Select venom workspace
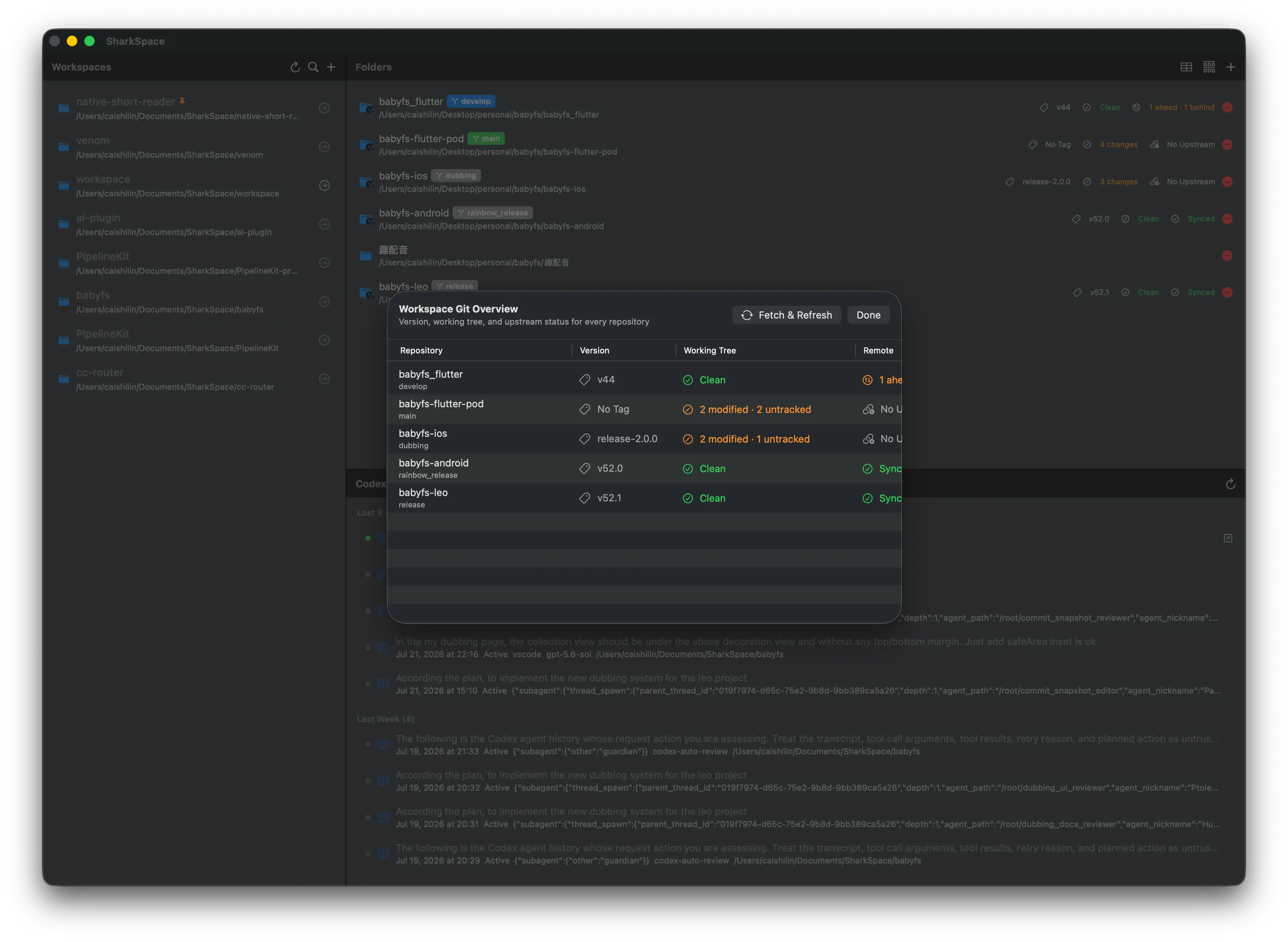Screen dimensions: 1288x942 pyautogui.click(x=194, y=147)
